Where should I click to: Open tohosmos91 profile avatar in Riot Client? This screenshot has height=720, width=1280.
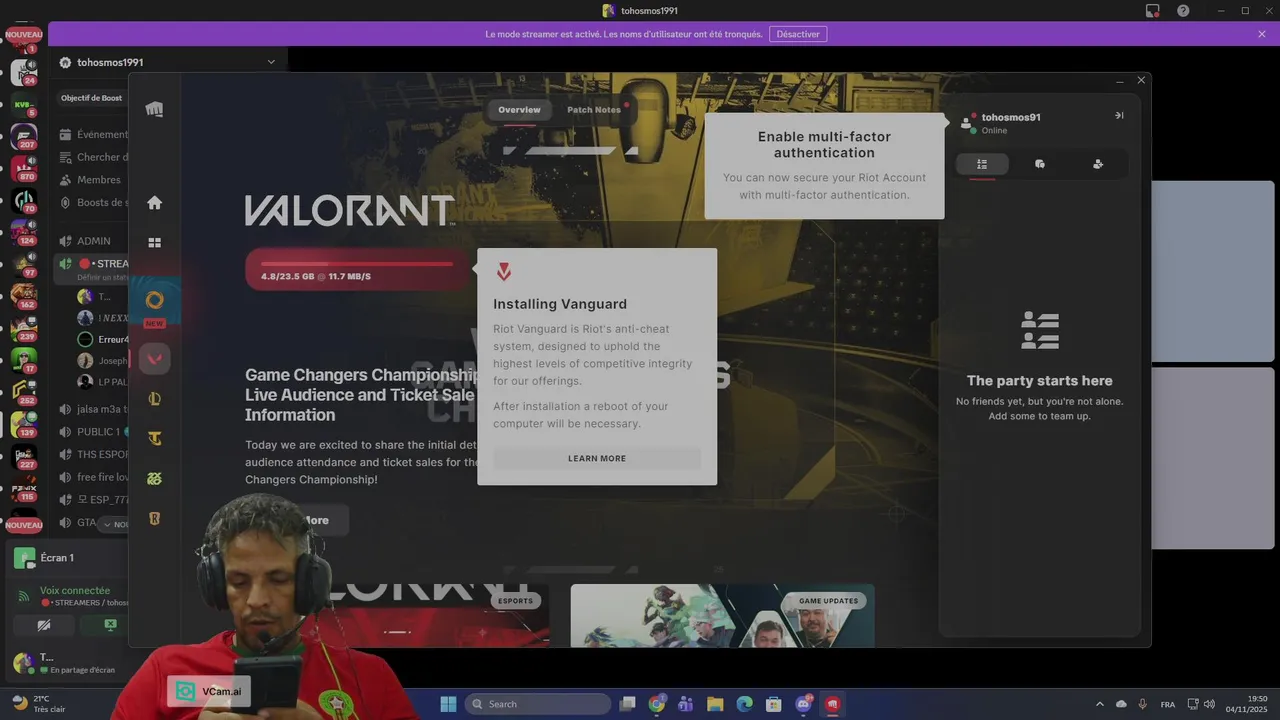(966, 123)
